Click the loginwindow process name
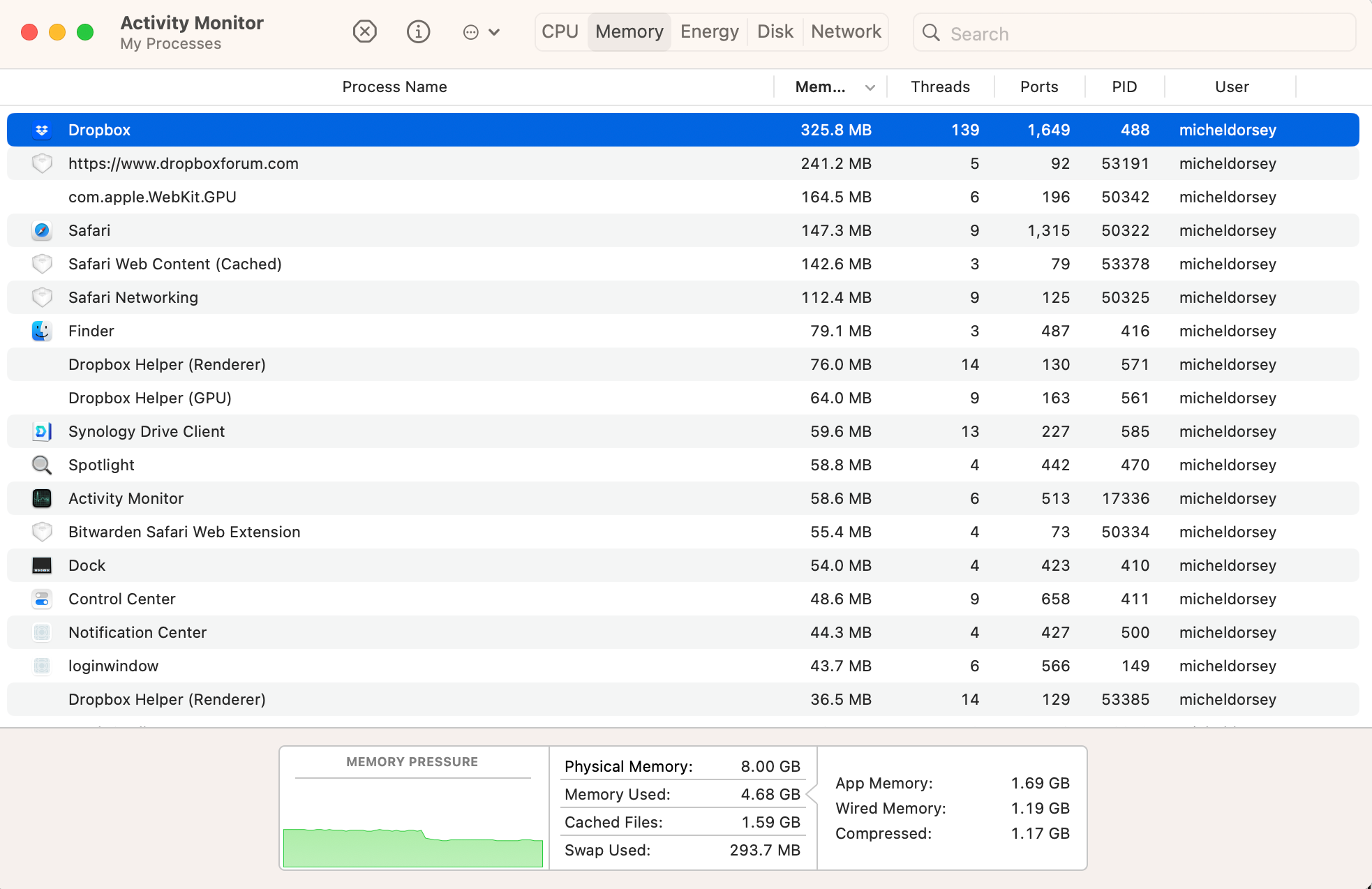The image size is (1372, 889). pos(113,666)
